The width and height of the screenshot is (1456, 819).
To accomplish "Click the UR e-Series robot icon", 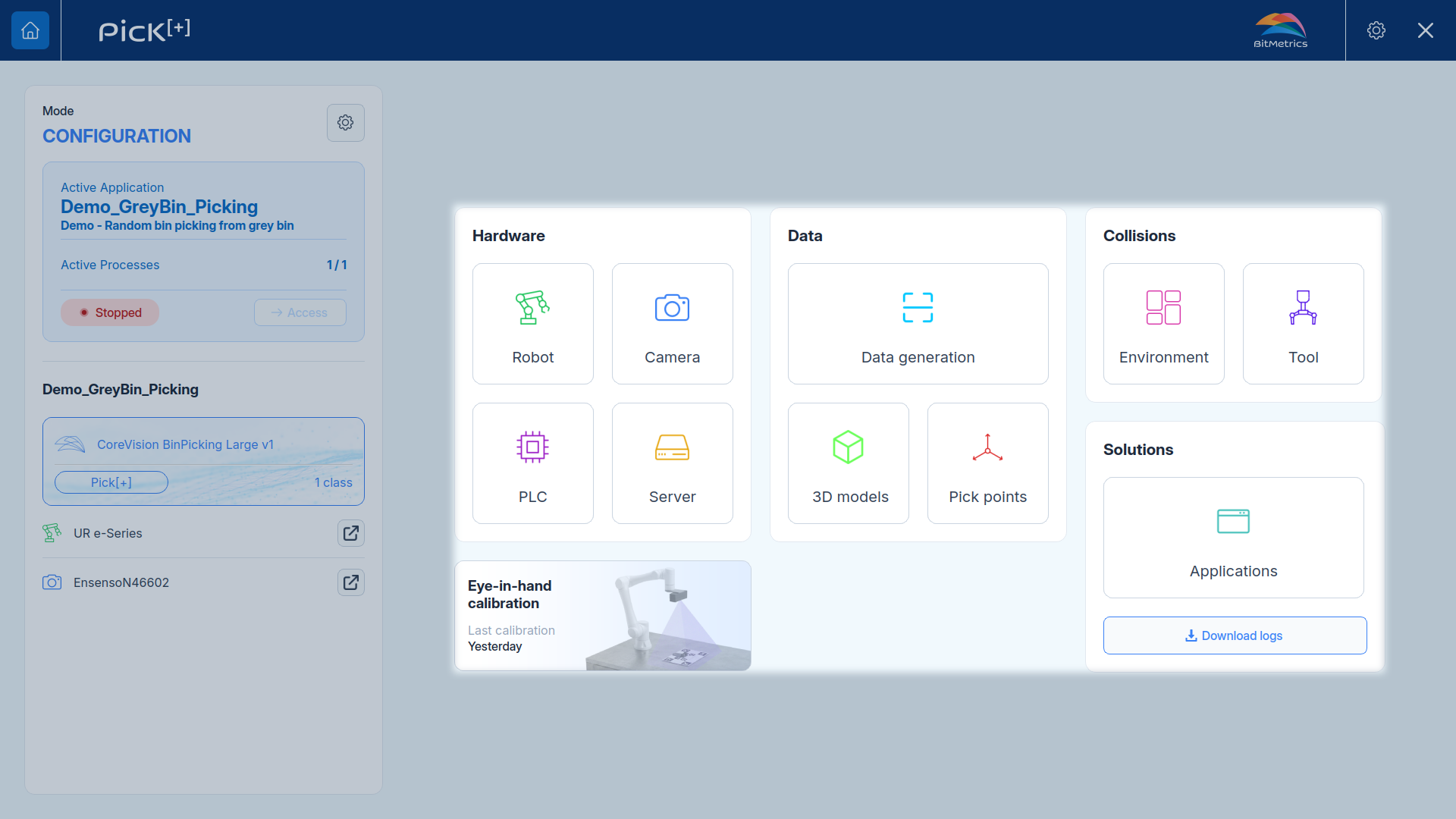I will point(52,533).
